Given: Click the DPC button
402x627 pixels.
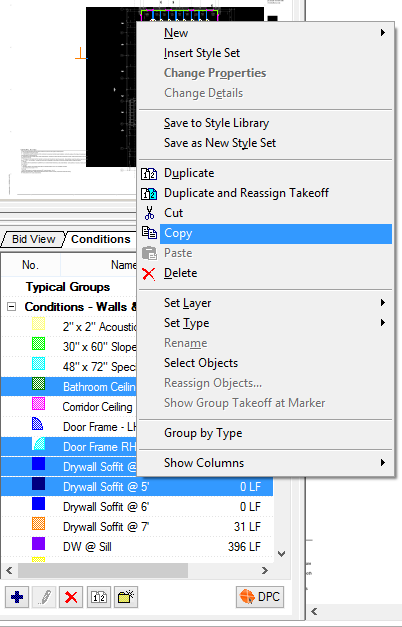Looking at the screenshot, I should [x=260, y=597].
